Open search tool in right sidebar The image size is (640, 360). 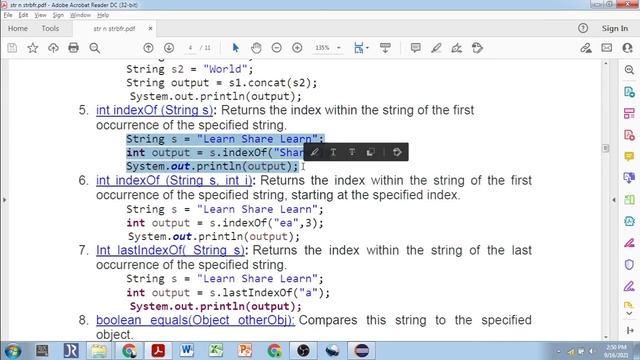pos(629,70)
